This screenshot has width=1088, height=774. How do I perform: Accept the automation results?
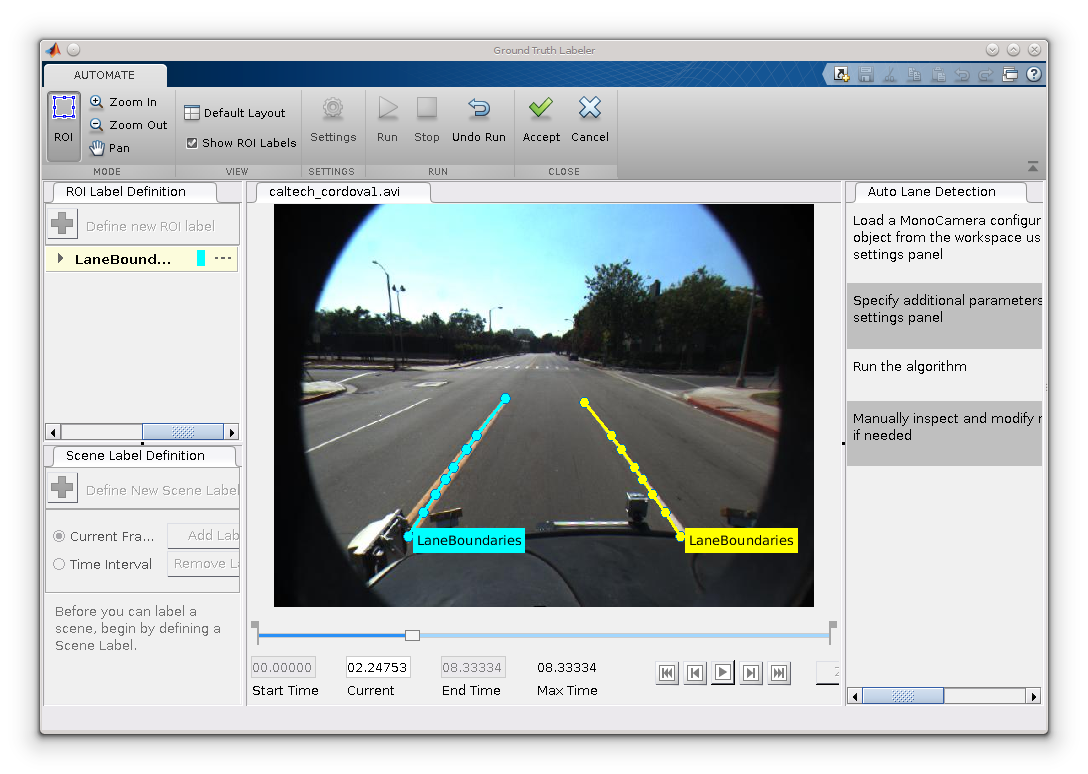541,119
